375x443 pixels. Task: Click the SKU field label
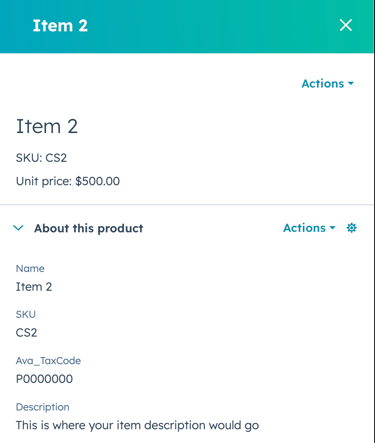26,314
